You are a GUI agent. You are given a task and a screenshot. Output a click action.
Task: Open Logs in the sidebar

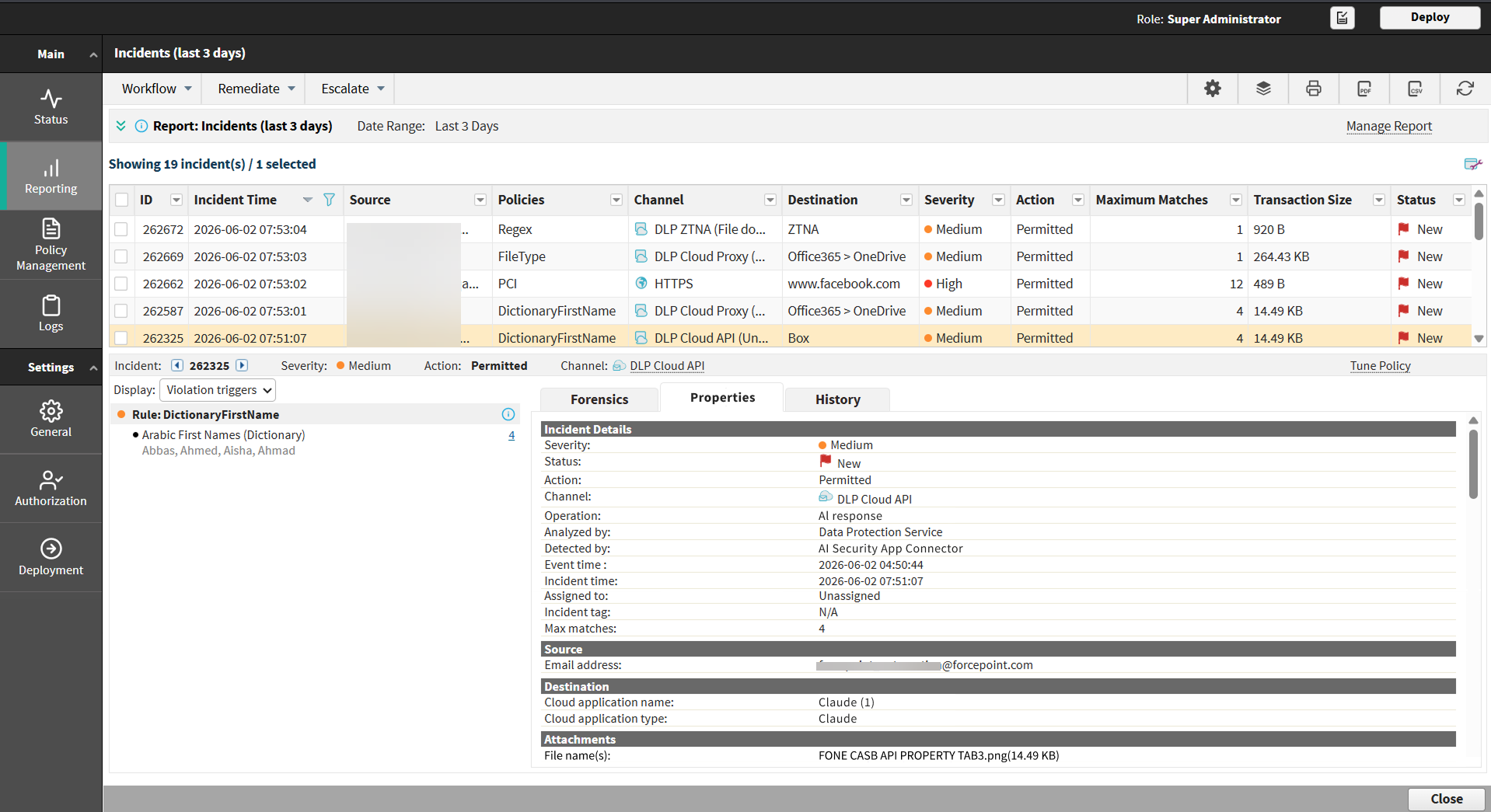(x=51, y=313)
